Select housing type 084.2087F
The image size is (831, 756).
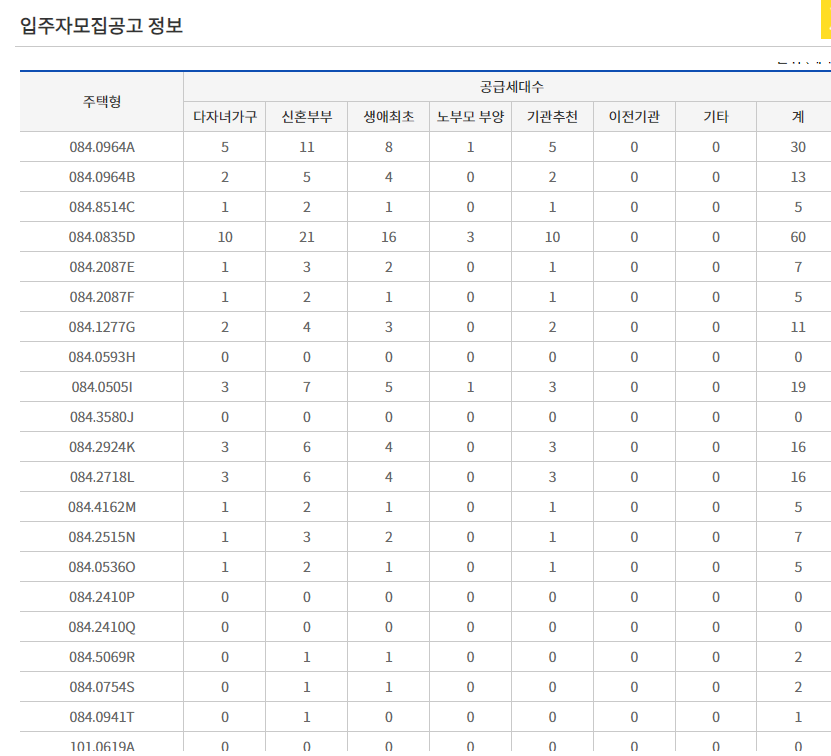tap(102, 297)
